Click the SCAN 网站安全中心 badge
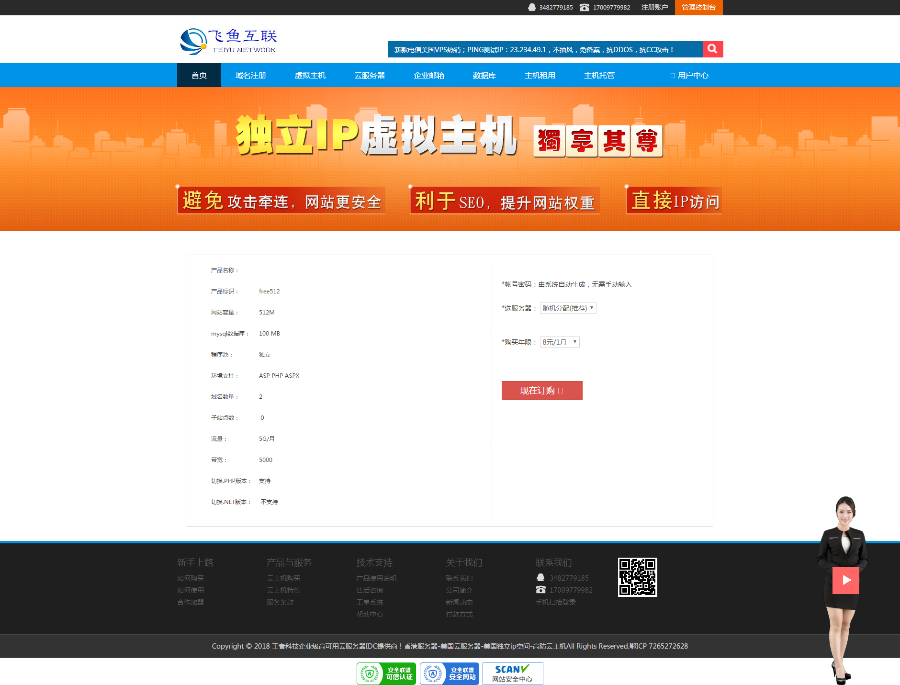The image size is (900, 685). [513, 673]
